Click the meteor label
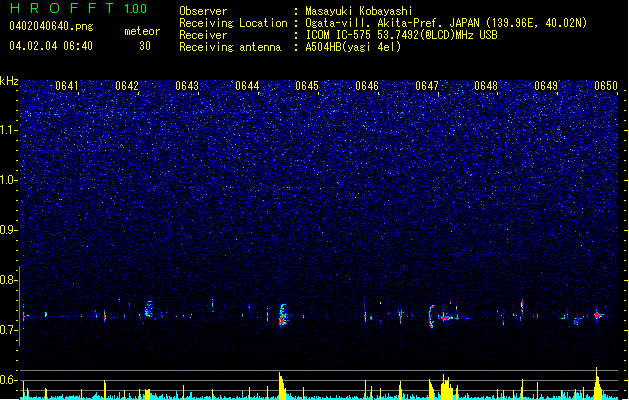This screenshot has height=400, width=629. point(142,31)
